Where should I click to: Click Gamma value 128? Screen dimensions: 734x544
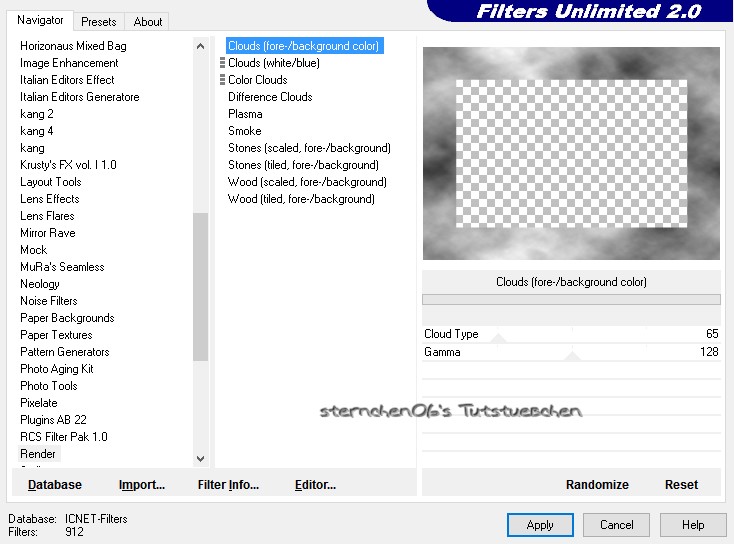point(709,352)
